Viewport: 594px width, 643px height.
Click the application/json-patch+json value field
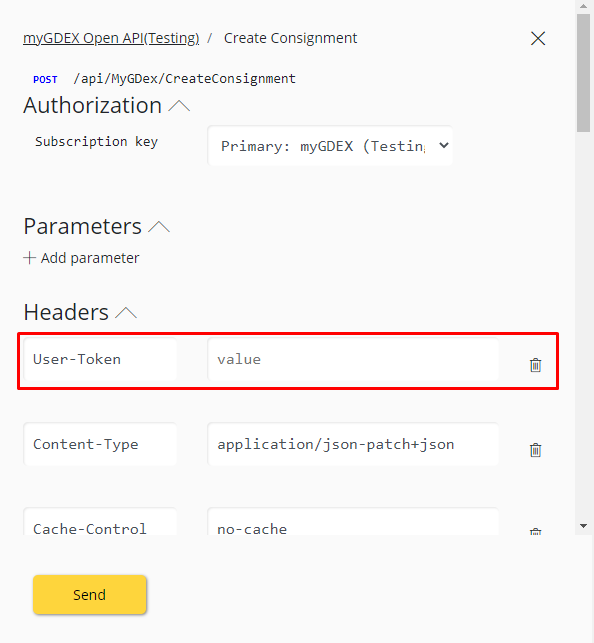[353, 444]
